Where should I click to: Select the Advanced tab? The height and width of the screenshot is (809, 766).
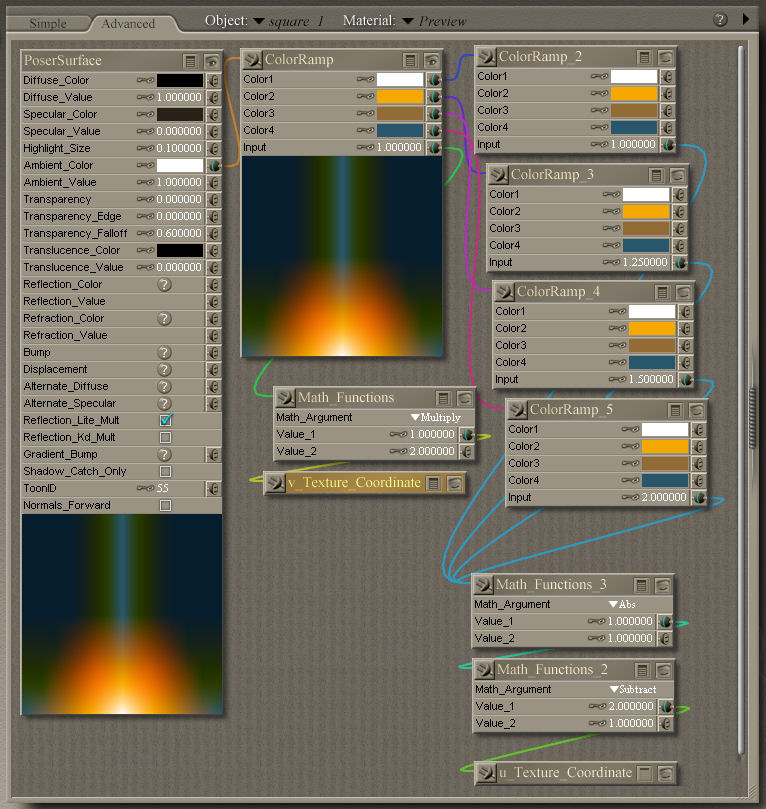128,23
